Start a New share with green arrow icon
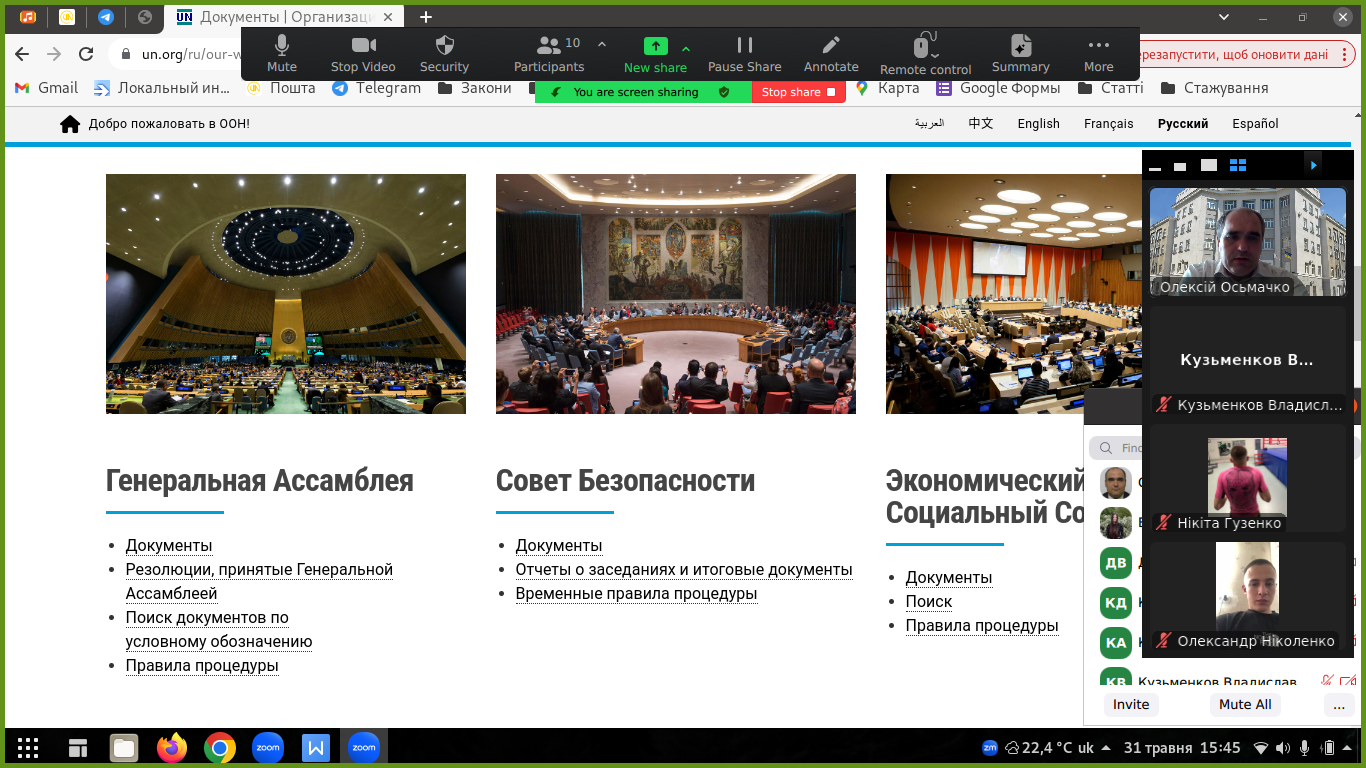 tap(655, 47)
